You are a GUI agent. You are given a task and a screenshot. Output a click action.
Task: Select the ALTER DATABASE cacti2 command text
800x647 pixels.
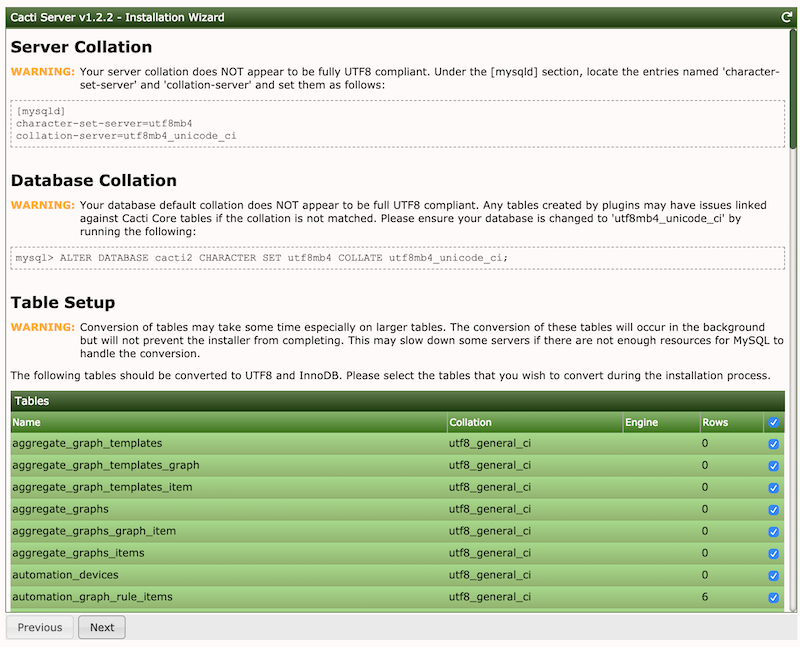[262, 258]
